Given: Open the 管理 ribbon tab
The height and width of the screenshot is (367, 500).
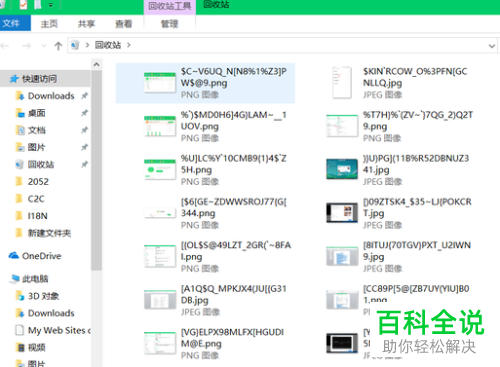Looking at the screenshot, I should (170, 24).
